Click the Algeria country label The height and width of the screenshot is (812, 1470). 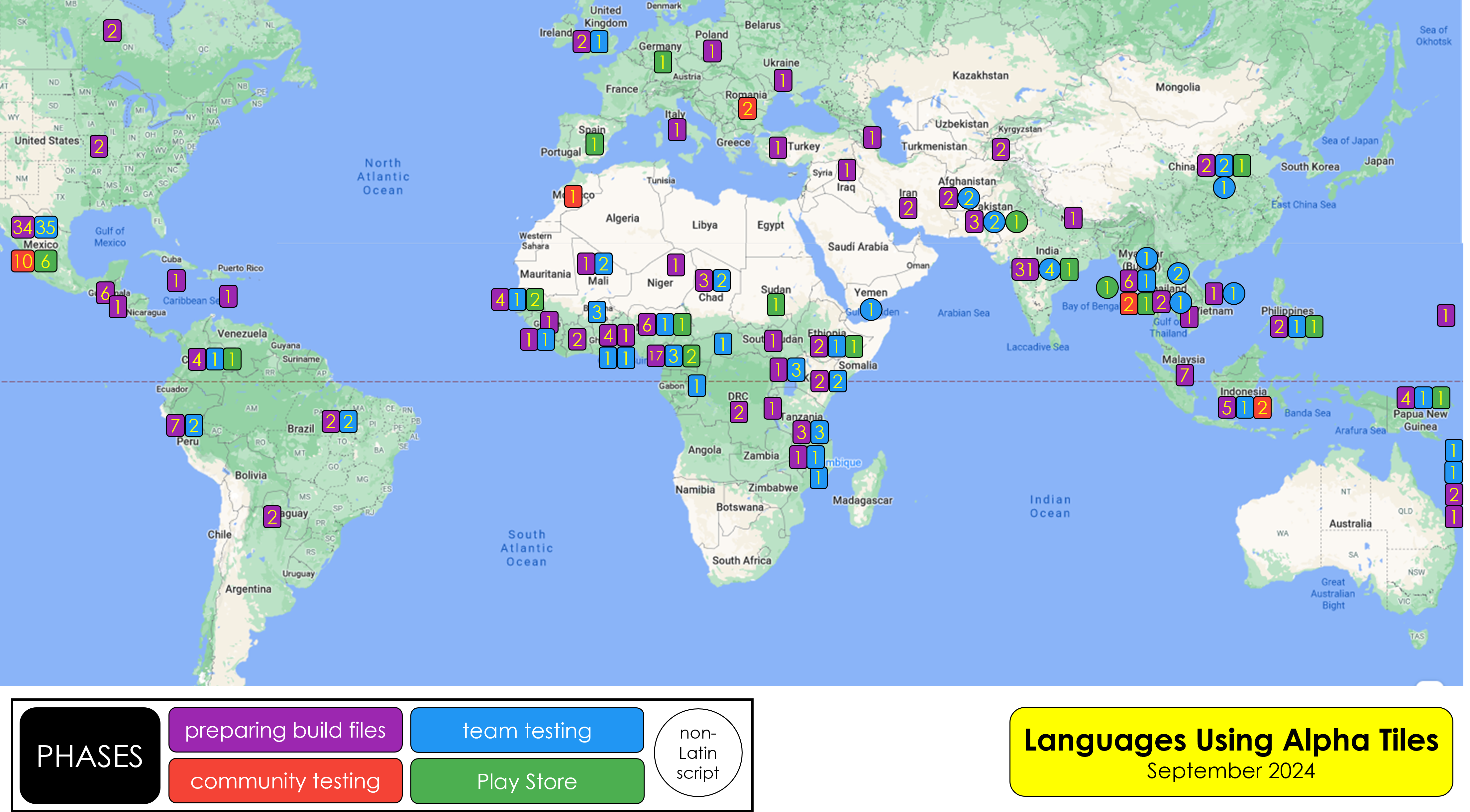(622, 218)
